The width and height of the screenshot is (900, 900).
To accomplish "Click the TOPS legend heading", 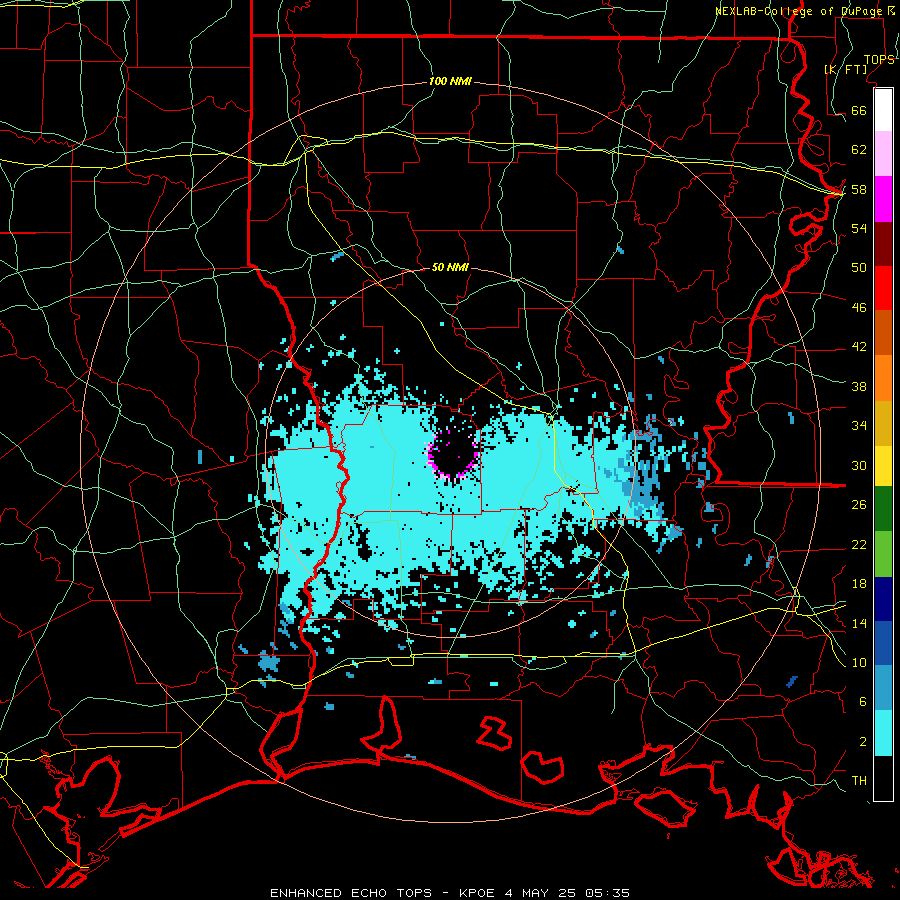I will [879, 60].
